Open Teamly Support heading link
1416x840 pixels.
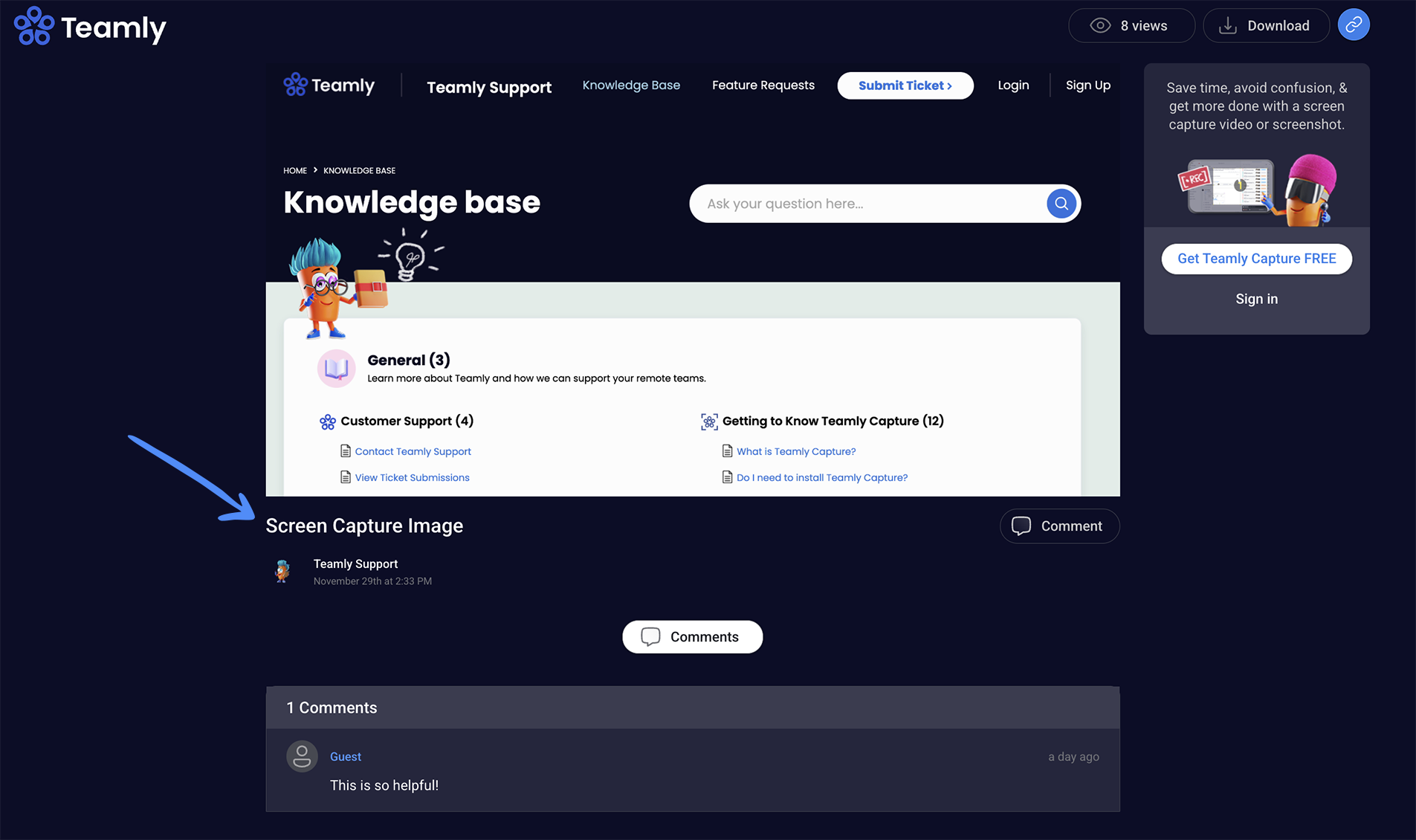[x=489, y=87]
